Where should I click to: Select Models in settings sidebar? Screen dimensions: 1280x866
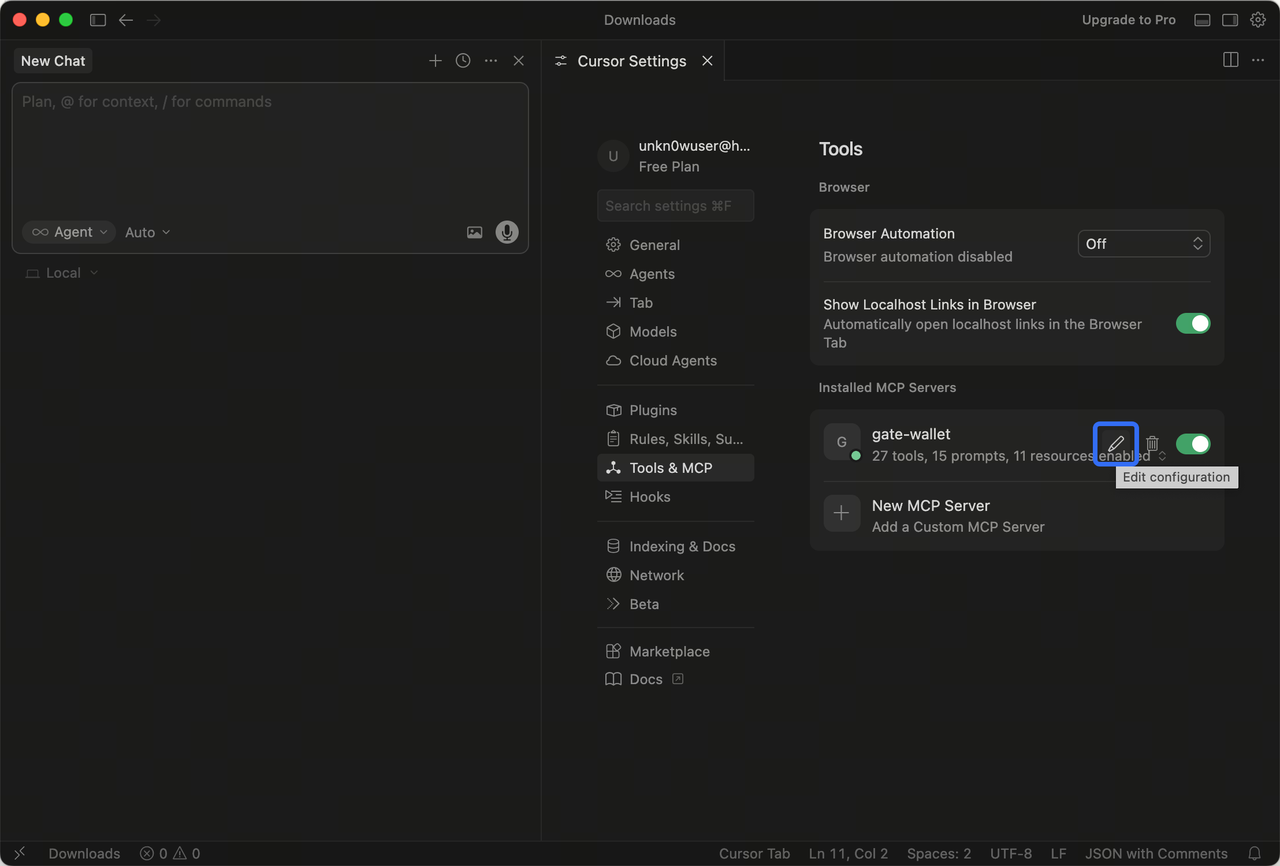click(x=653, y=332)
